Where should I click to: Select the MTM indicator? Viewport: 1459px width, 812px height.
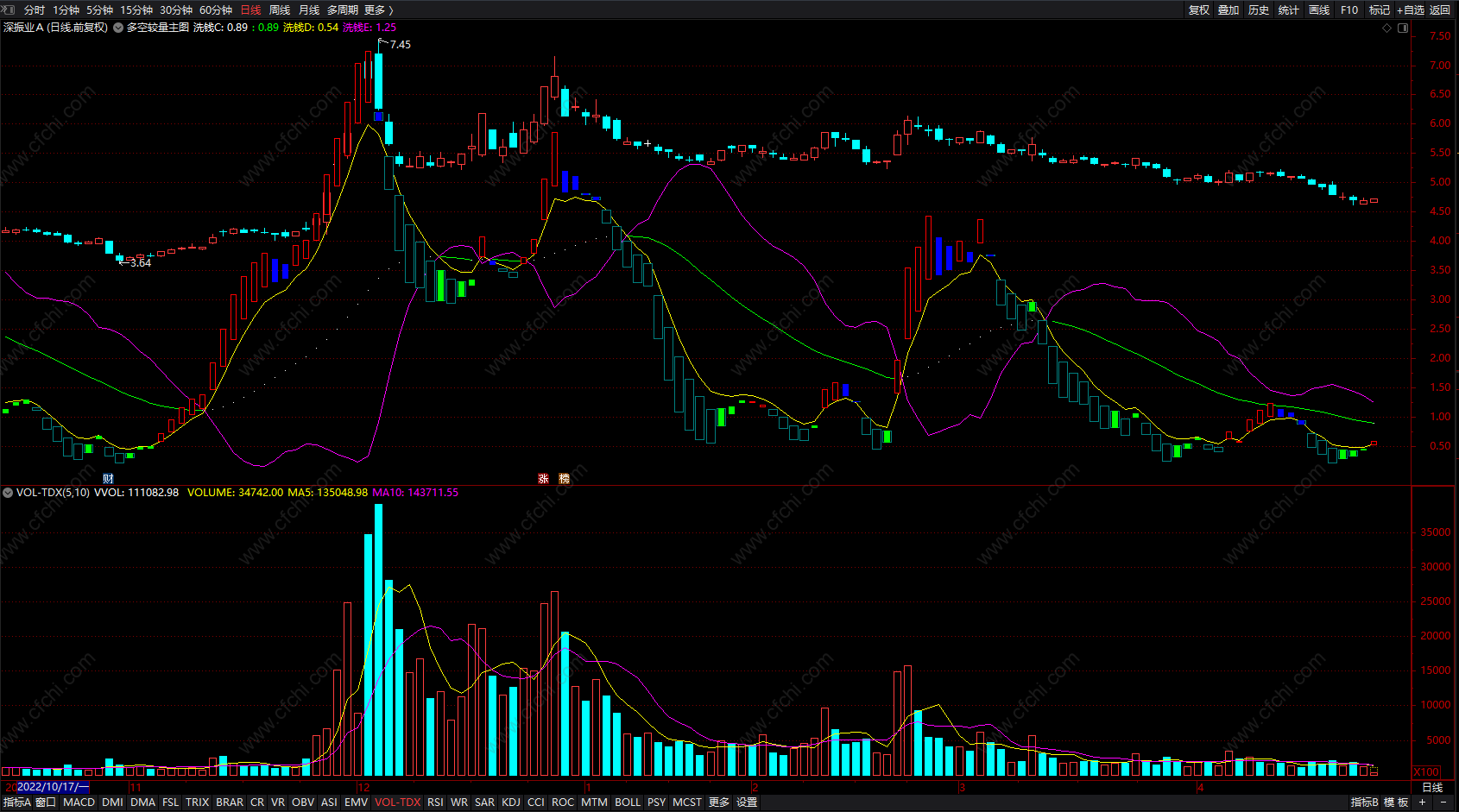pos(594,803)
